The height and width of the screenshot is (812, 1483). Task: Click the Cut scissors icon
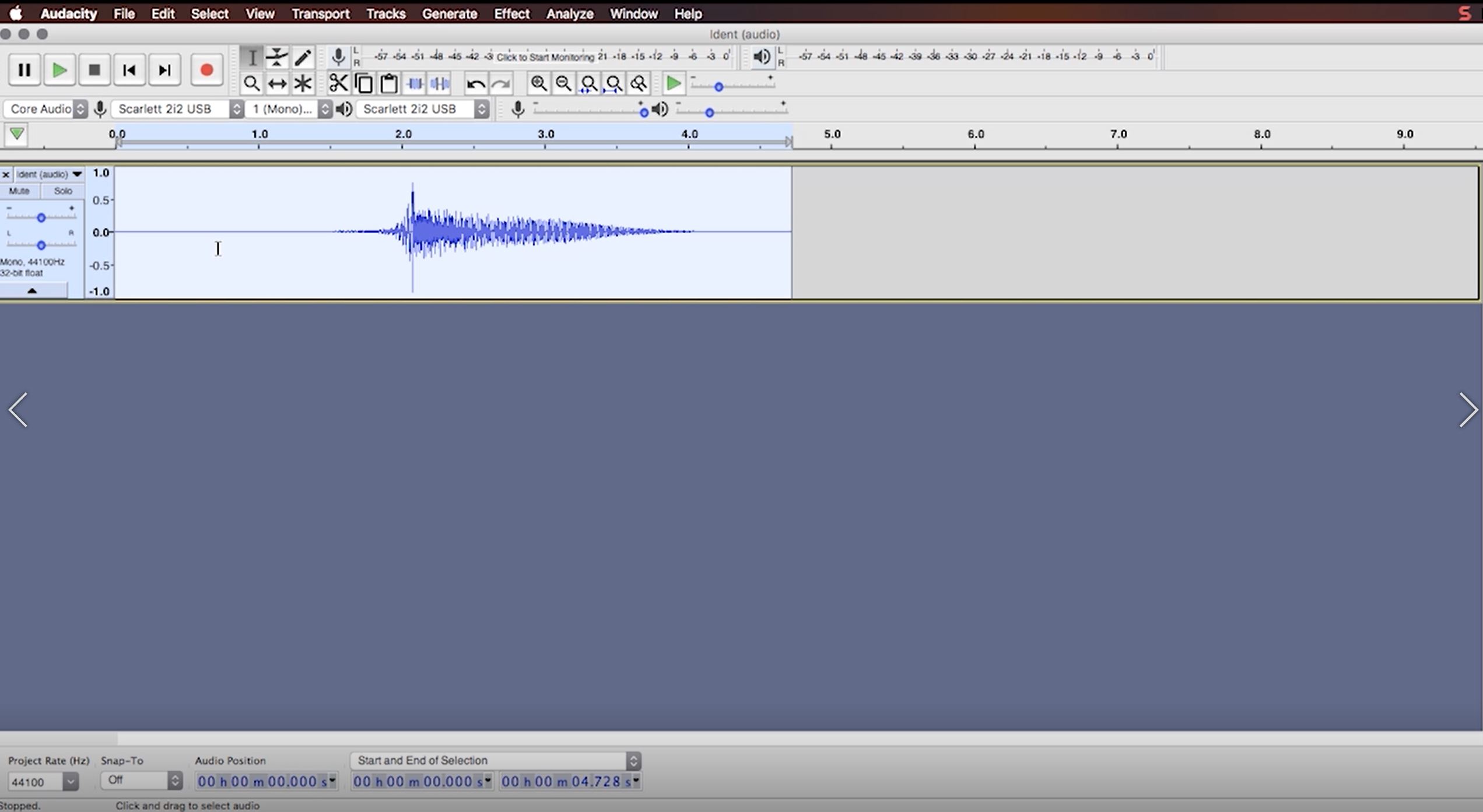coord(338,83)
